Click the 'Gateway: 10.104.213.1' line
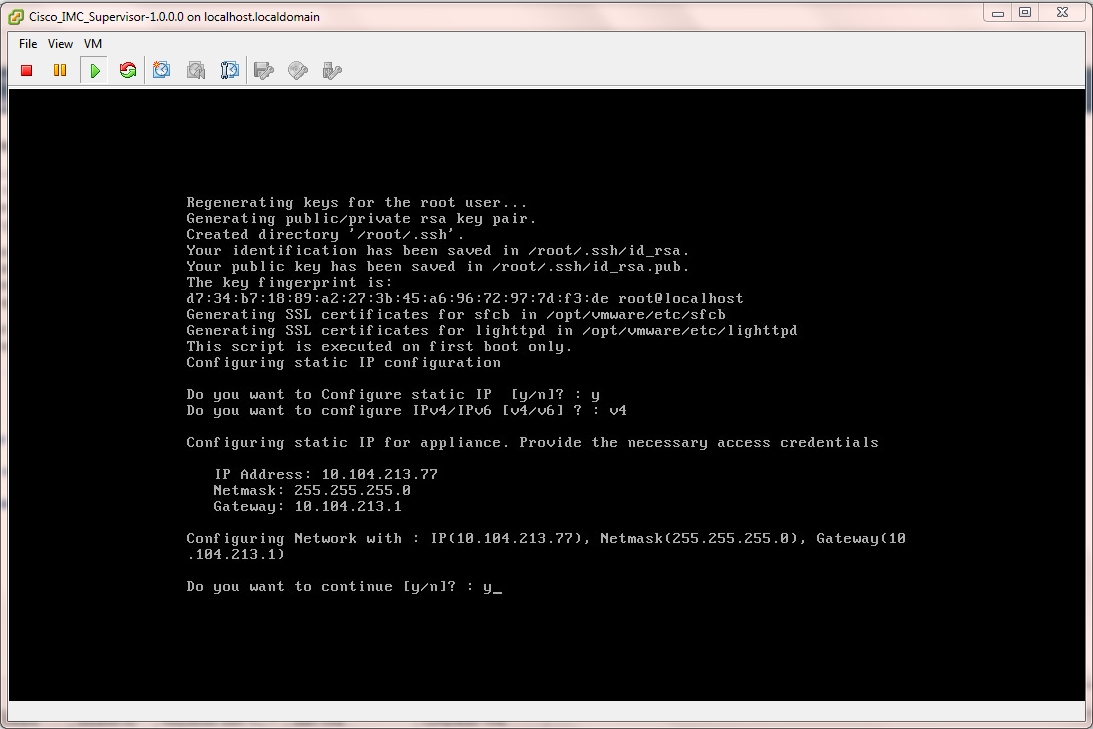 point(307,507)
